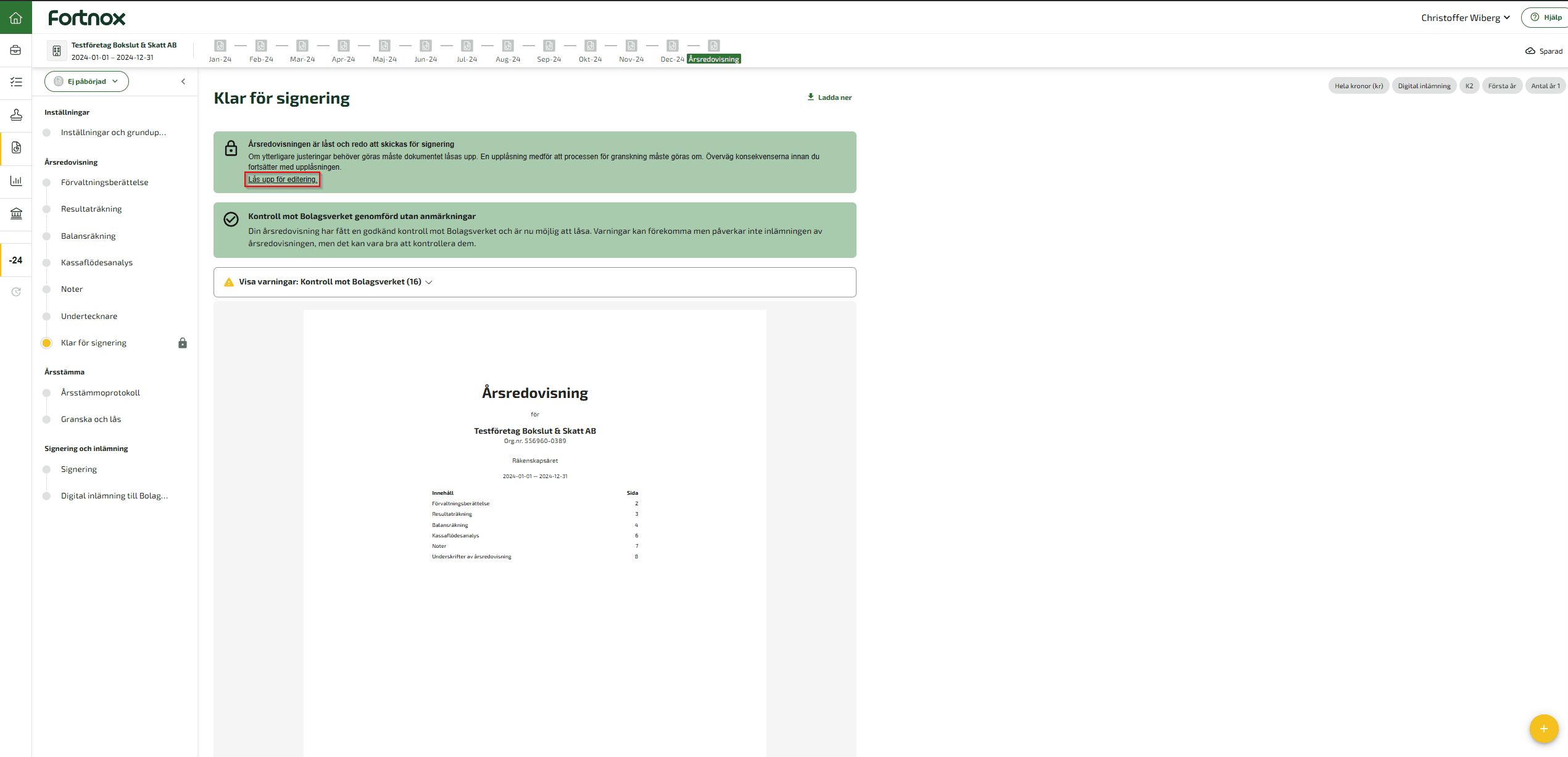This screenshot has height=757, width=1568.
Task: Open the annual report document icon in rail
Action: coord(16,147)
